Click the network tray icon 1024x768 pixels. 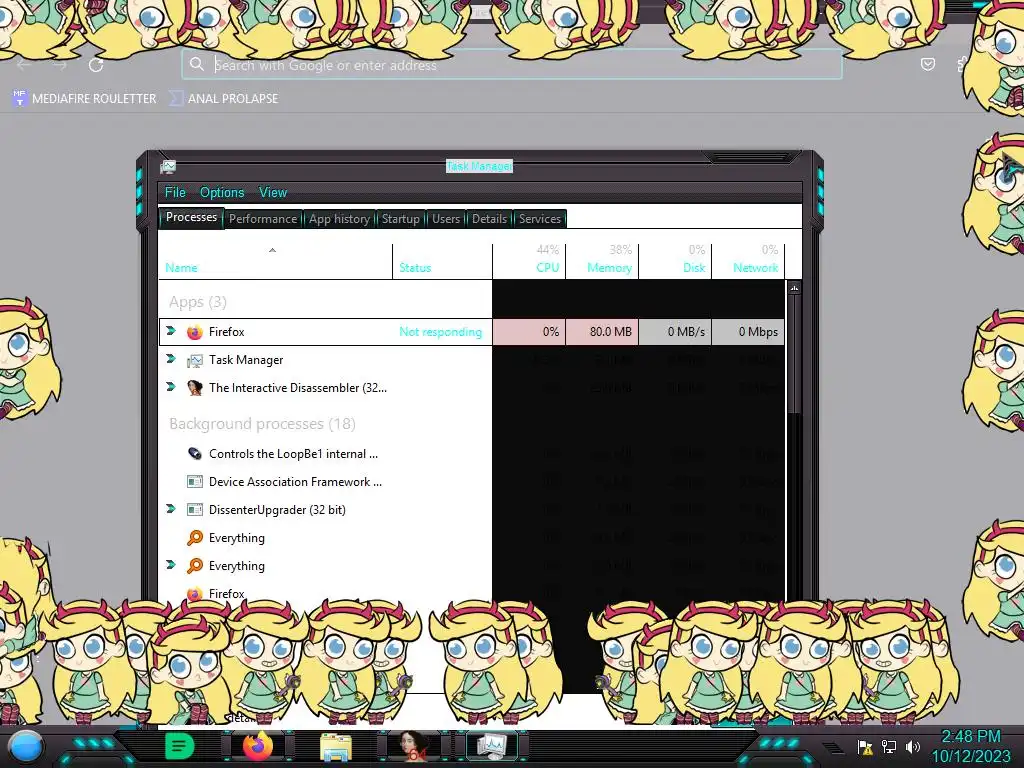click(x=889, y=747)
